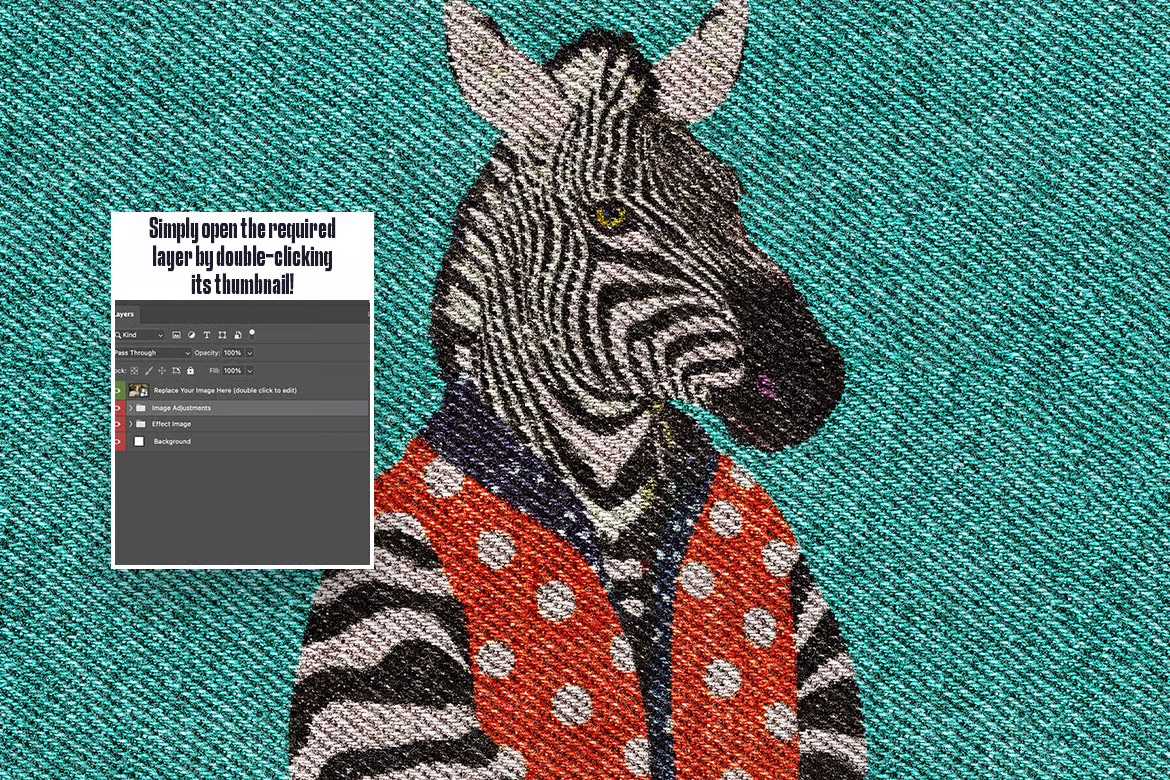Hide the Image Adjustments group
Screen dimensions: 1170x780
pos(116,408)
